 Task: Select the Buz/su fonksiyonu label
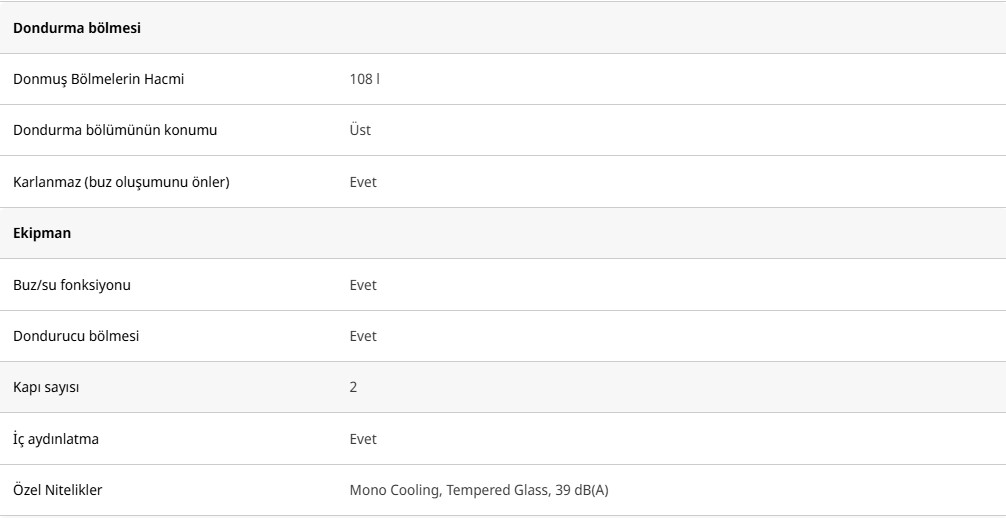72,285
